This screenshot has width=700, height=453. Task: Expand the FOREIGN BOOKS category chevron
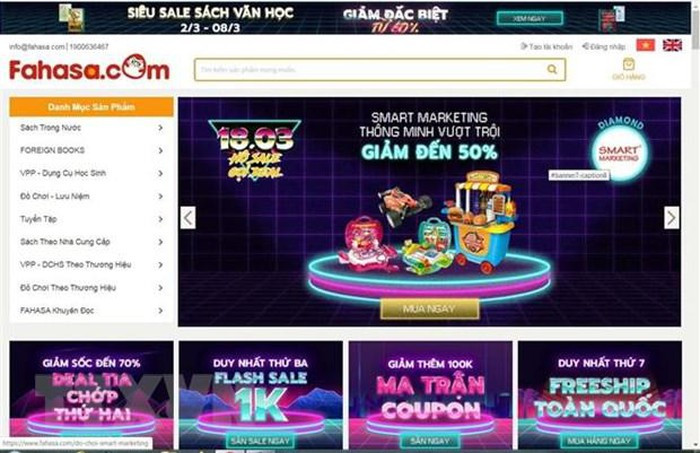point(160,151)
